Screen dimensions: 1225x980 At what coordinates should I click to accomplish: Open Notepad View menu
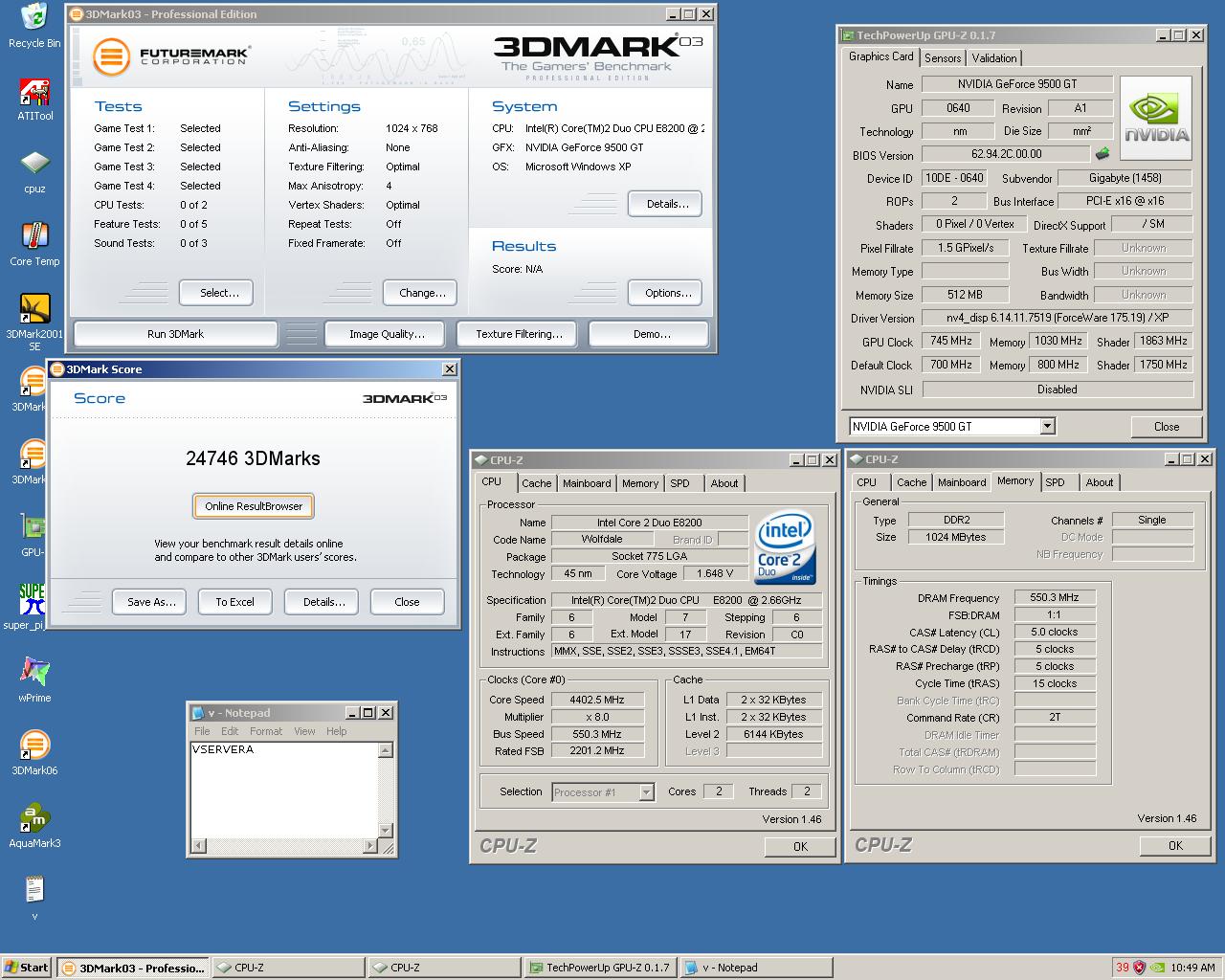tap(304, 731)
